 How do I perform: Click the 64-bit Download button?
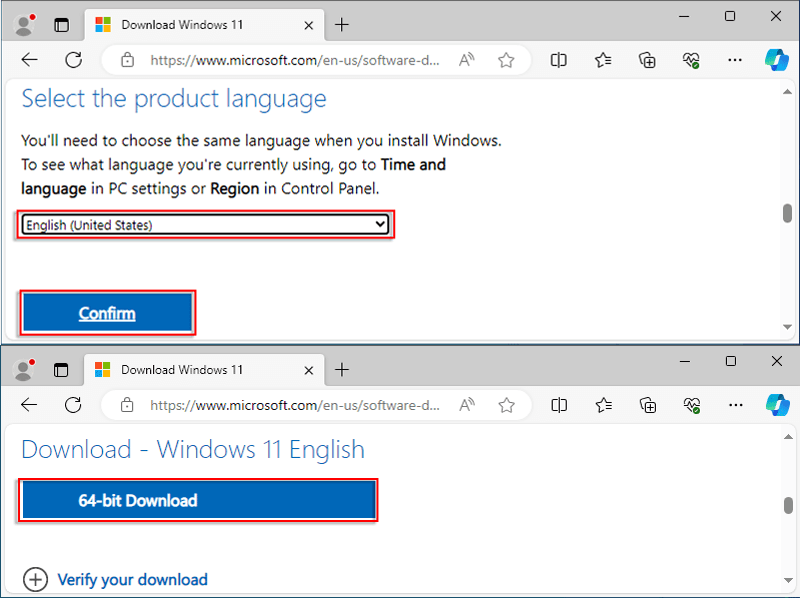(198, 500)
